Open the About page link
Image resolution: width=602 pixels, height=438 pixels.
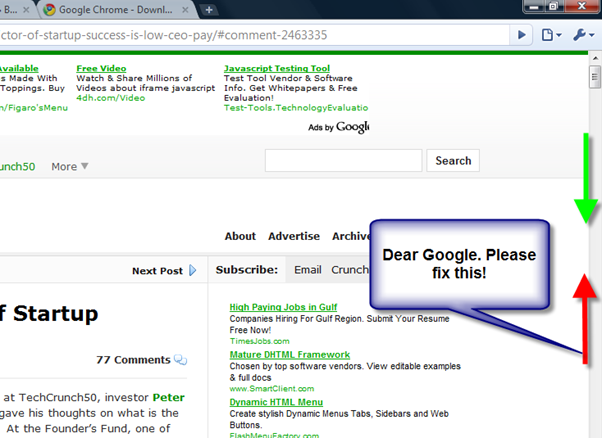click(240, 236)
